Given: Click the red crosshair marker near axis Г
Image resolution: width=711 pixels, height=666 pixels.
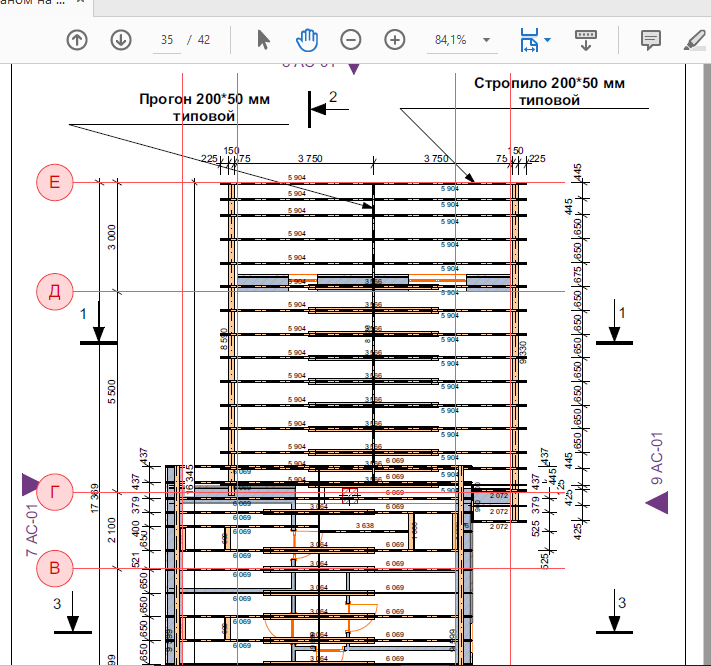Looking at the screenshot, I should tap(350, 496).
